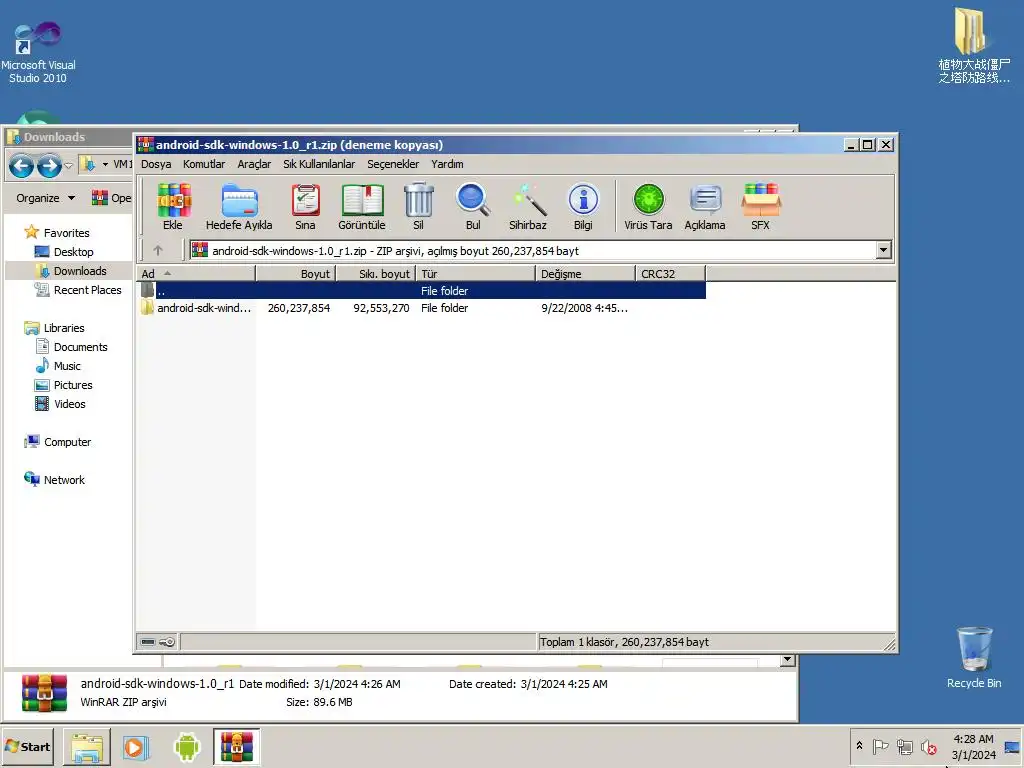This screenshot has height=768, width=1024.
Task: Click the Ekle (add) toolbar icon
Action: pos(173,207)
